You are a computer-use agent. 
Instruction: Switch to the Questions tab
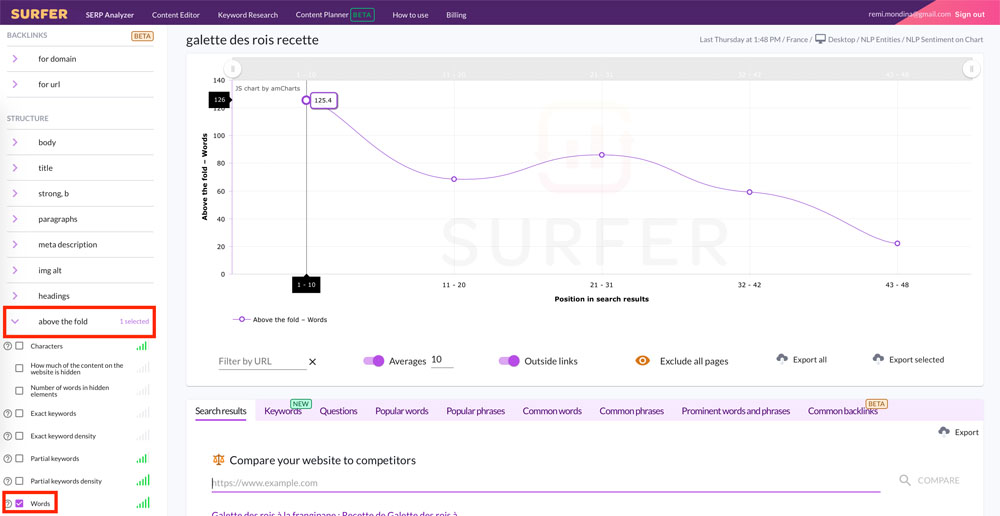point(339,411)
